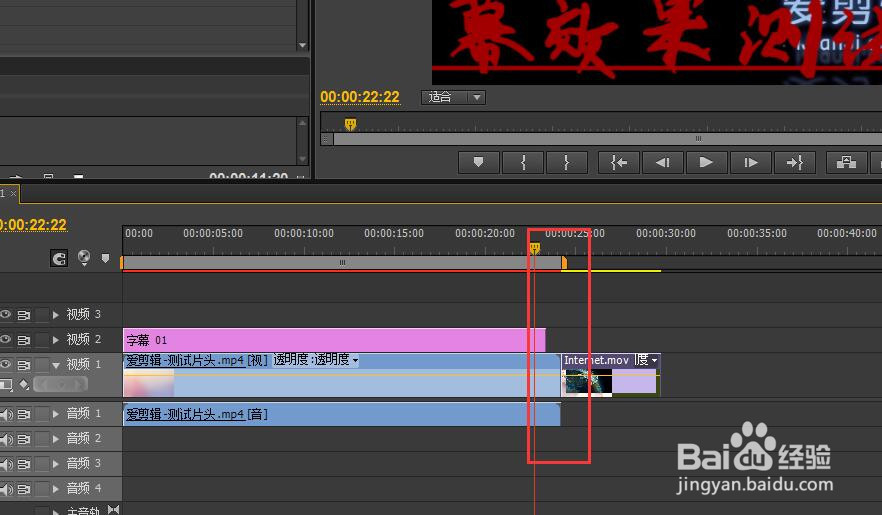This screenshot has width=882, height=515.
Task: Open 透明度:透明度 effect dropdown on video clip
Action: (x=316, y=360)
